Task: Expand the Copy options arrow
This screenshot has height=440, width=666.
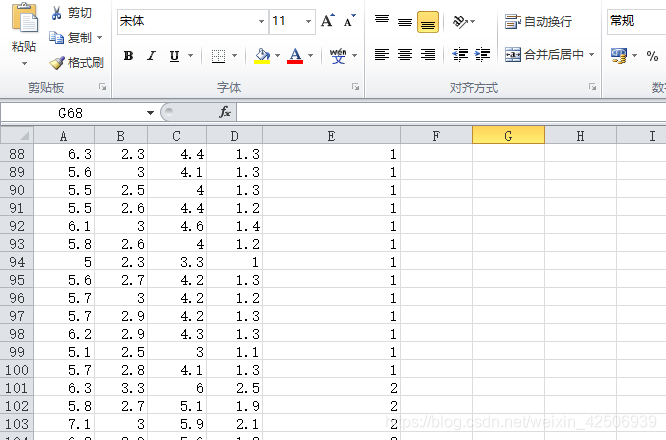Action: pyautogui.click(x=100, y=38)
